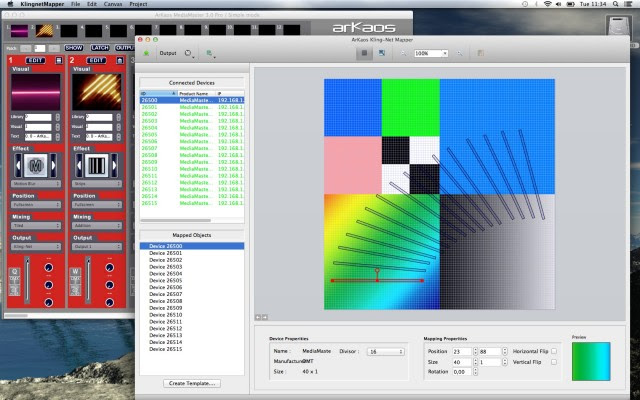This screenshot has width=640, height=400.
Task: Open the Divisor dropdown
Action: coord(385,351)
